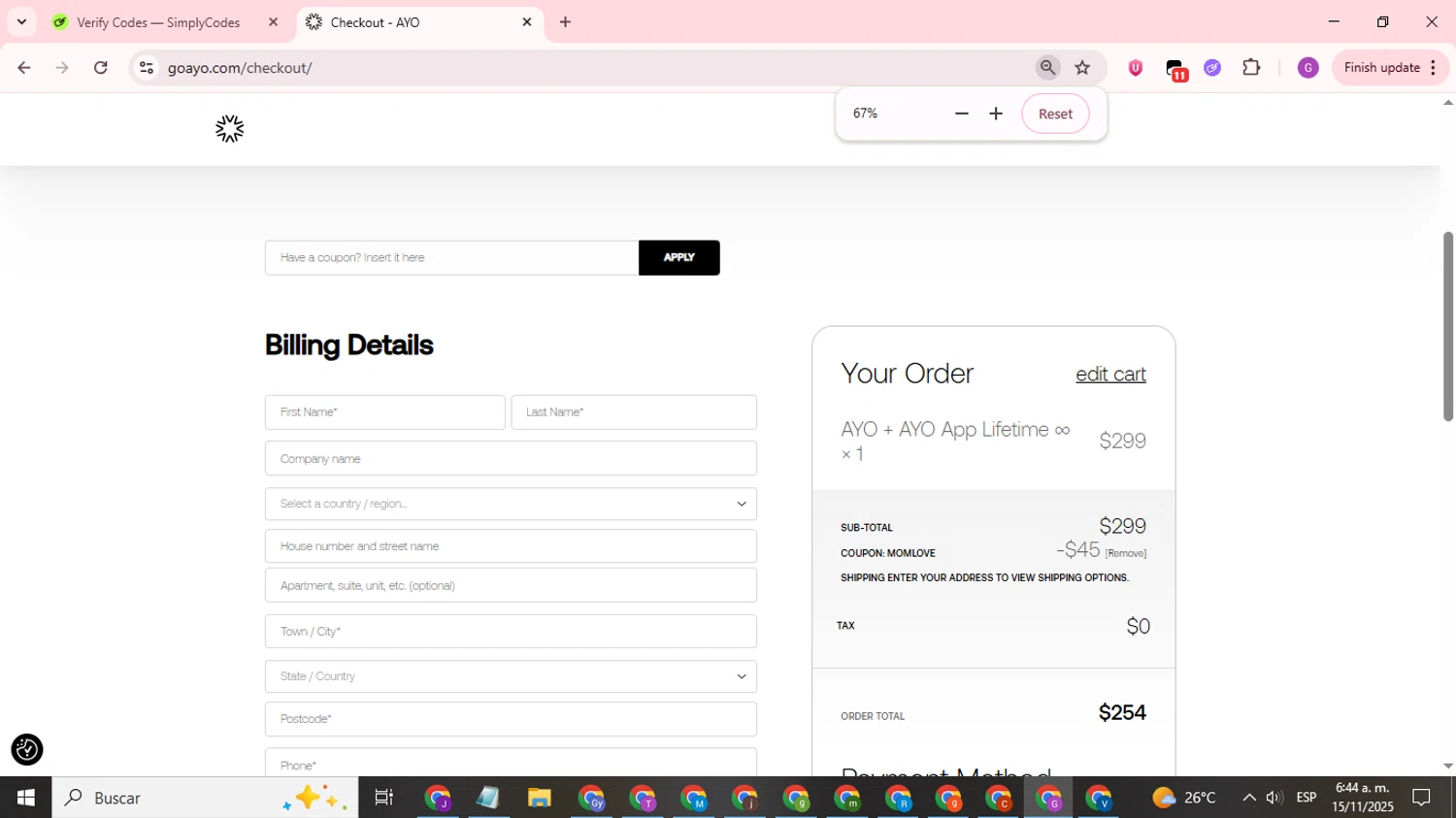This screenshot has height=818, width=1456.
Task: Open the Chrome profile G avatar
Action: click(x=1307, y=67)
